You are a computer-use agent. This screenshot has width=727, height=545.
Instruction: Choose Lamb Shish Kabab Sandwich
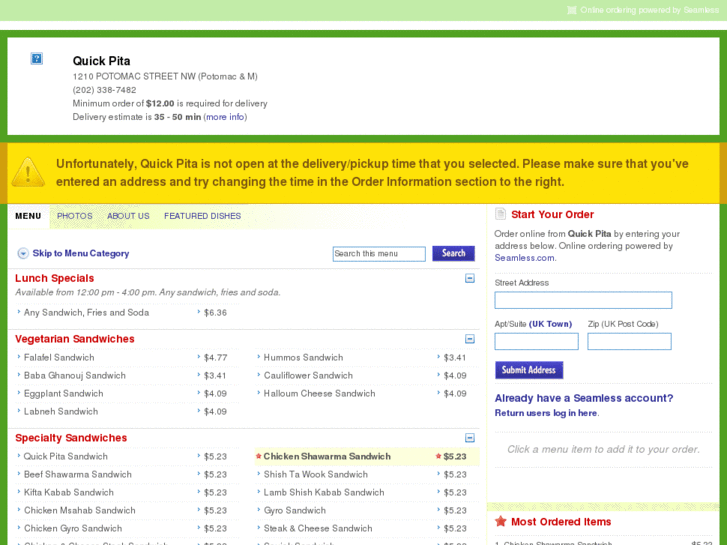click(x=324, y=493)
